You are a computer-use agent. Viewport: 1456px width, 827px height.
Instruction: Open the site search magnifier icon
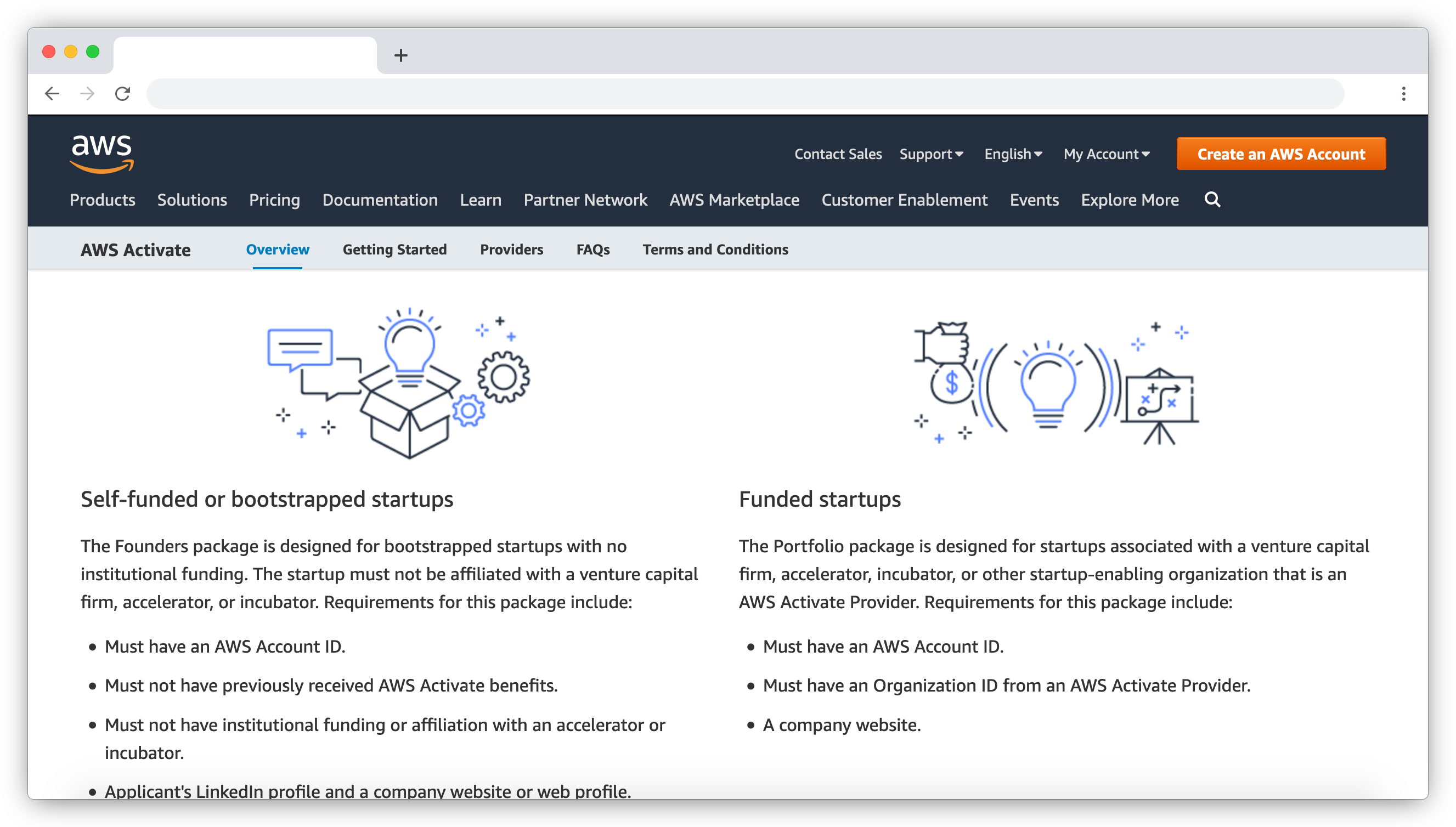pos(1212,200)
